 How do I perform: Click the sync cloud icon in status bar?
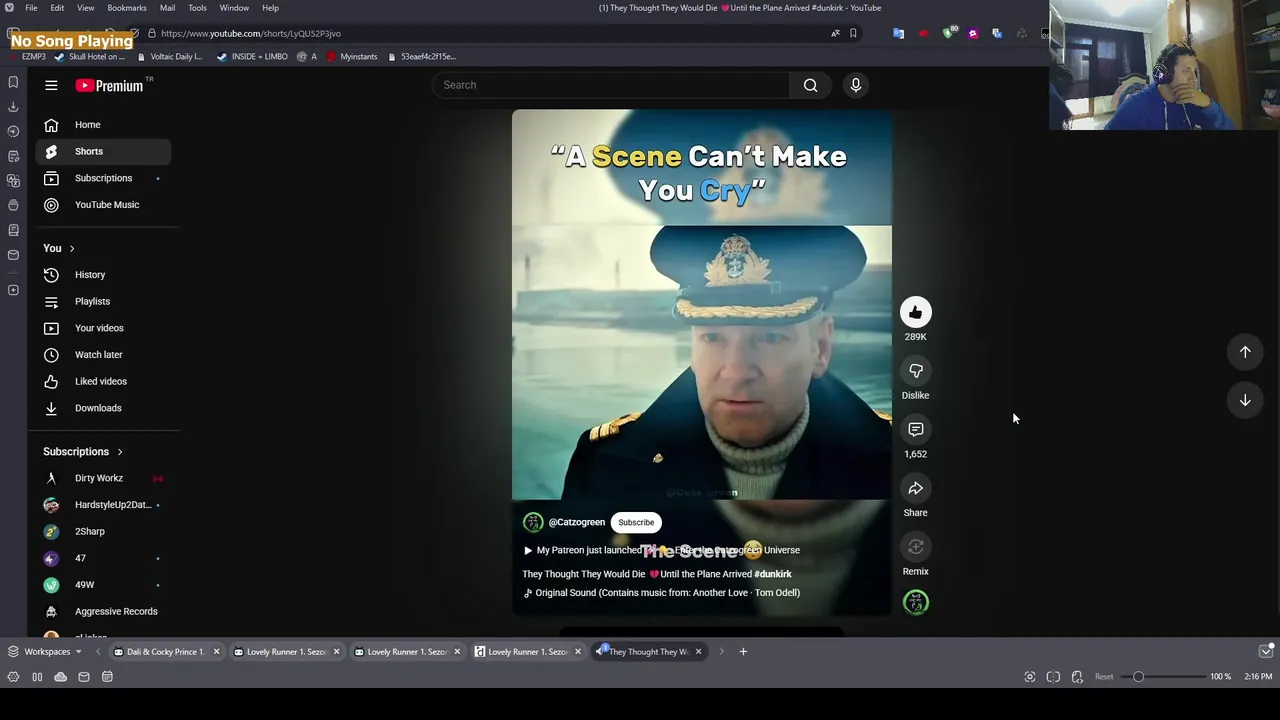click(x=60, y=677)
